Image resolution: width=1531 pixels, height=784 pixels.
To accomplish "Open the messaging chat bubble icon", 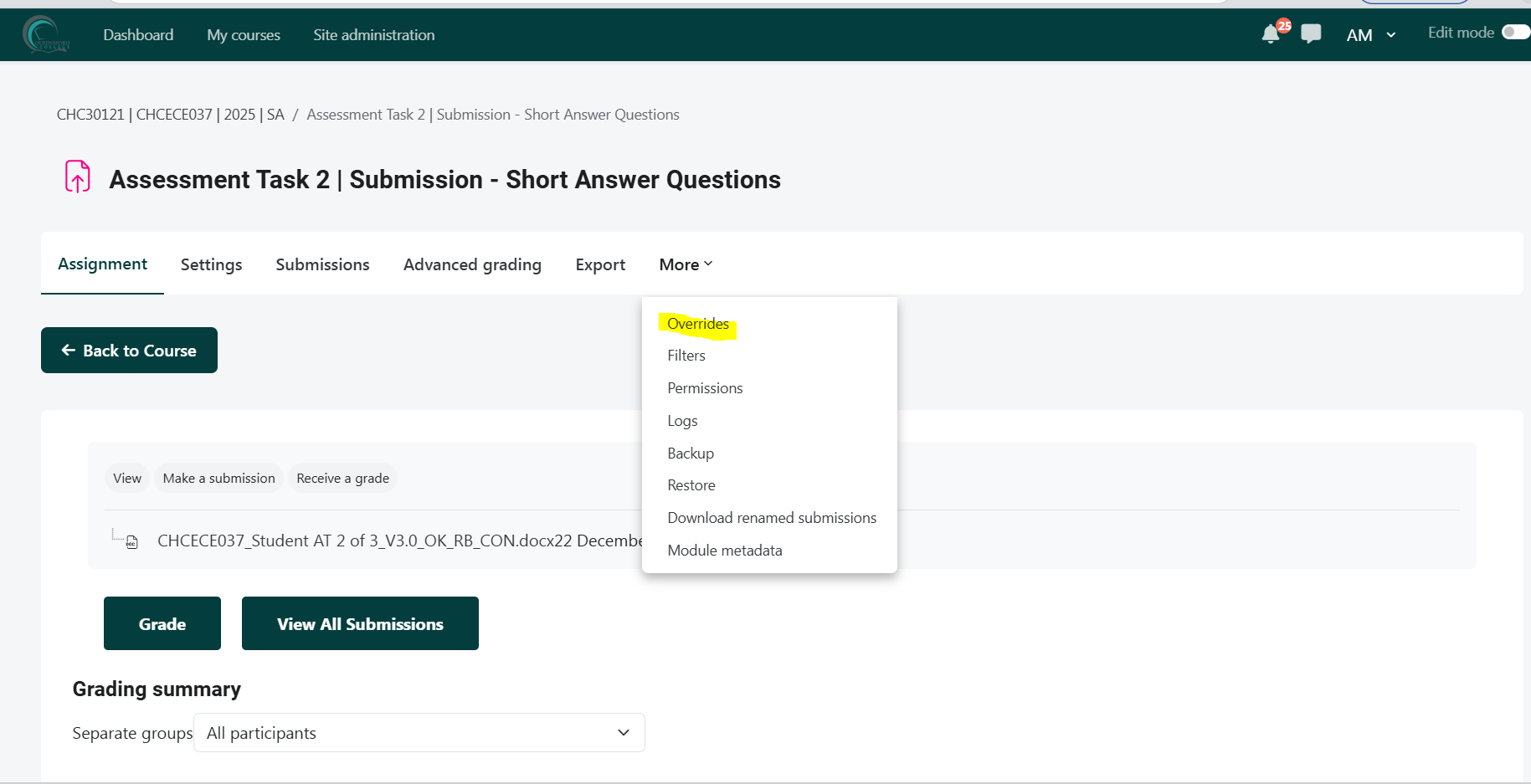I will [x=1311, y=34].
